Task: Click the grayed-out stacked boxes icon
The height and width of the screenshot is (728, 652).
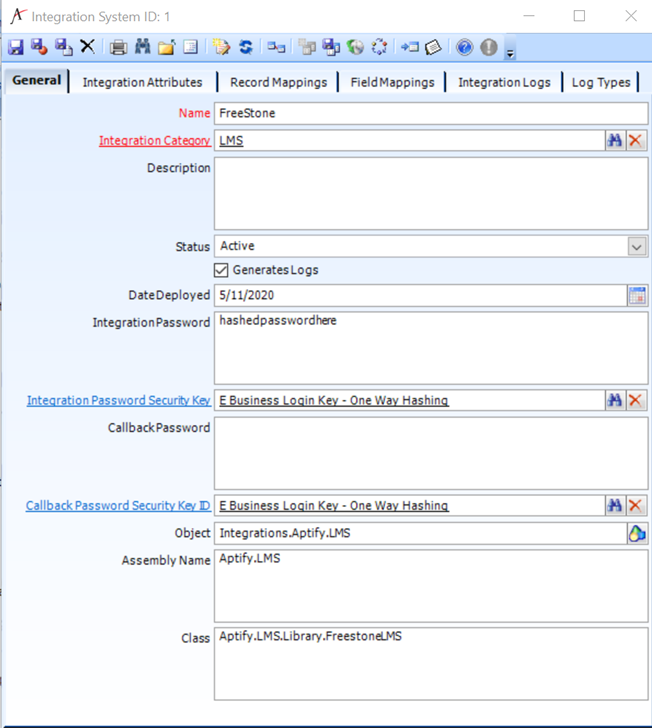Action: click(x=307, y=47)
